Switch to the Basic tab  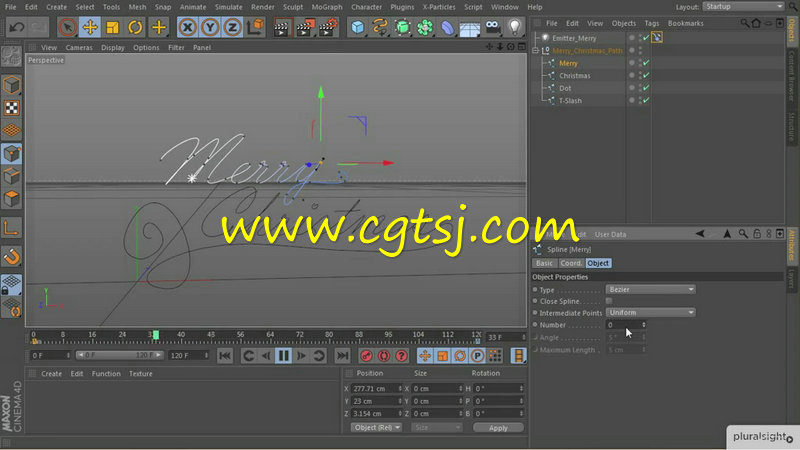pyautogui.click(x=544, y=263)
